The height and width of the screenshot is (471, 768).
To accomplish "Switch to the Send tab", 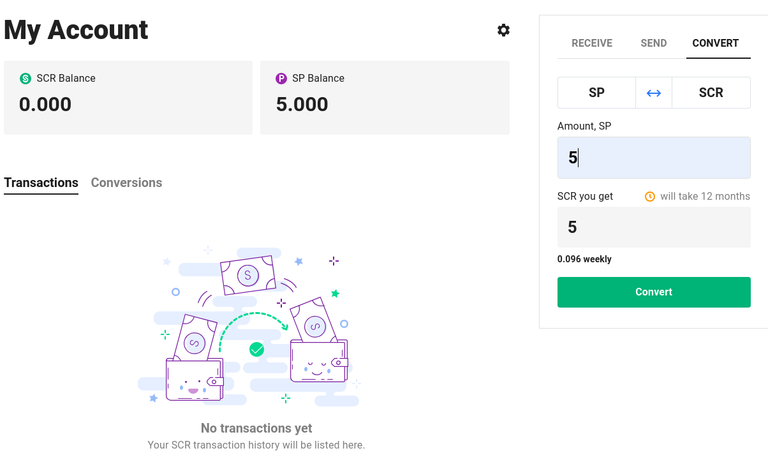I will (653, 44).
